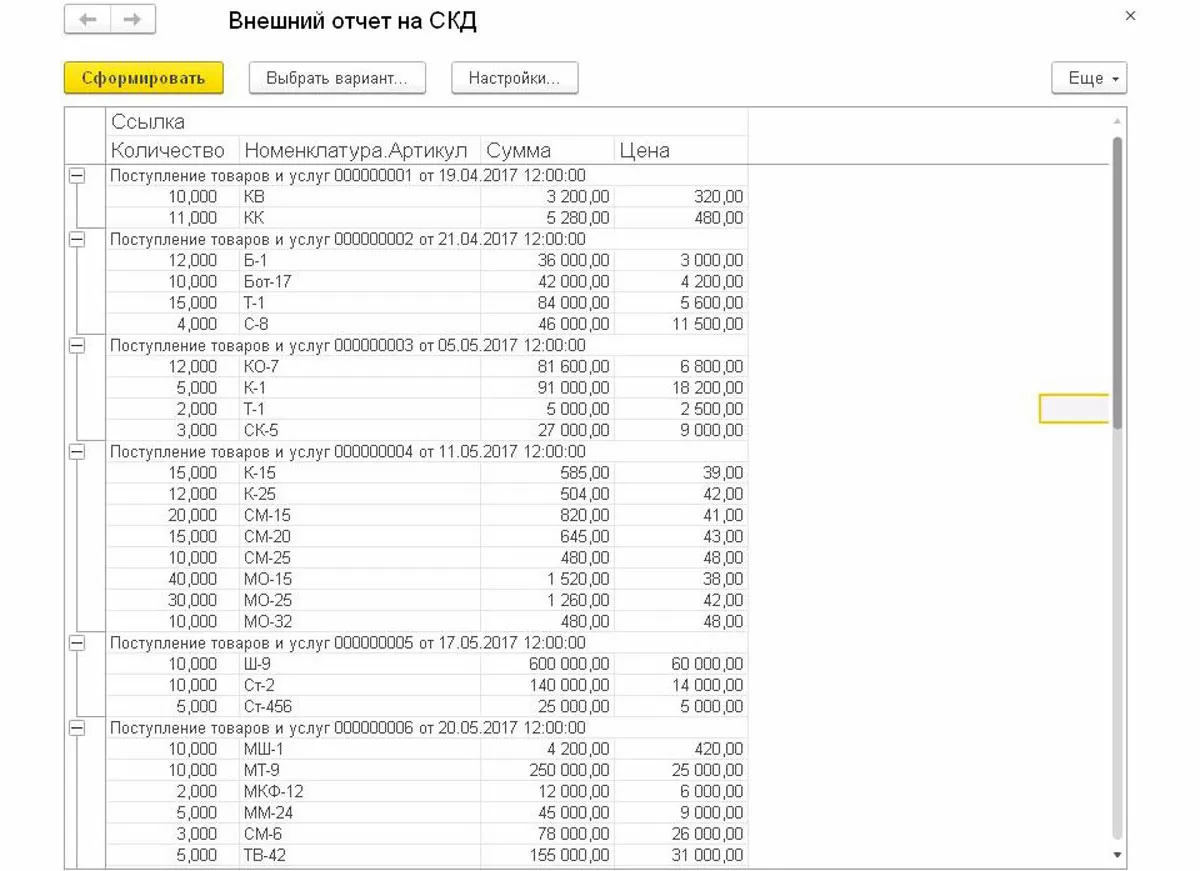
Task: Open the Еще dropdown menu
Action: coord(1089,78)
